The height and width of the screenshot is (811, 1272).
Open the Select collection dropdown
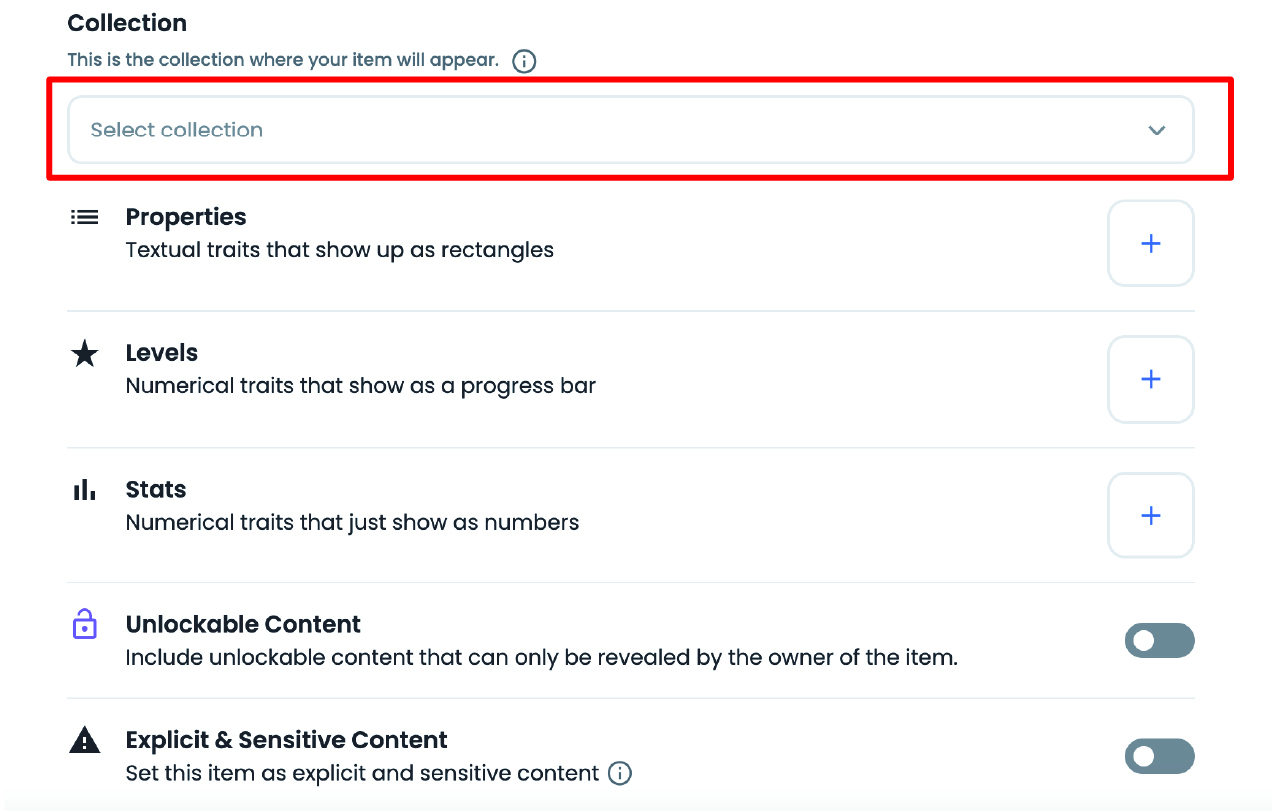[630, 130]
